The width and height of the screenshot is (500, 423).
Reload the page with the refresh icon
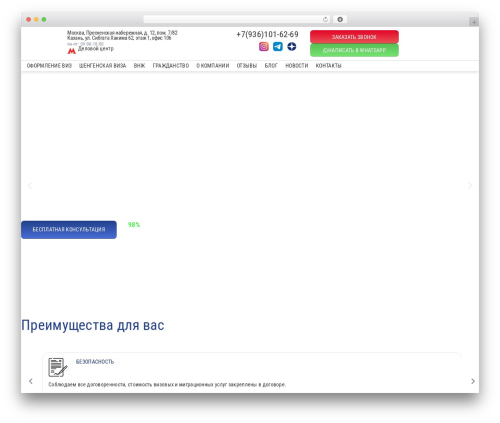[325, 20]
